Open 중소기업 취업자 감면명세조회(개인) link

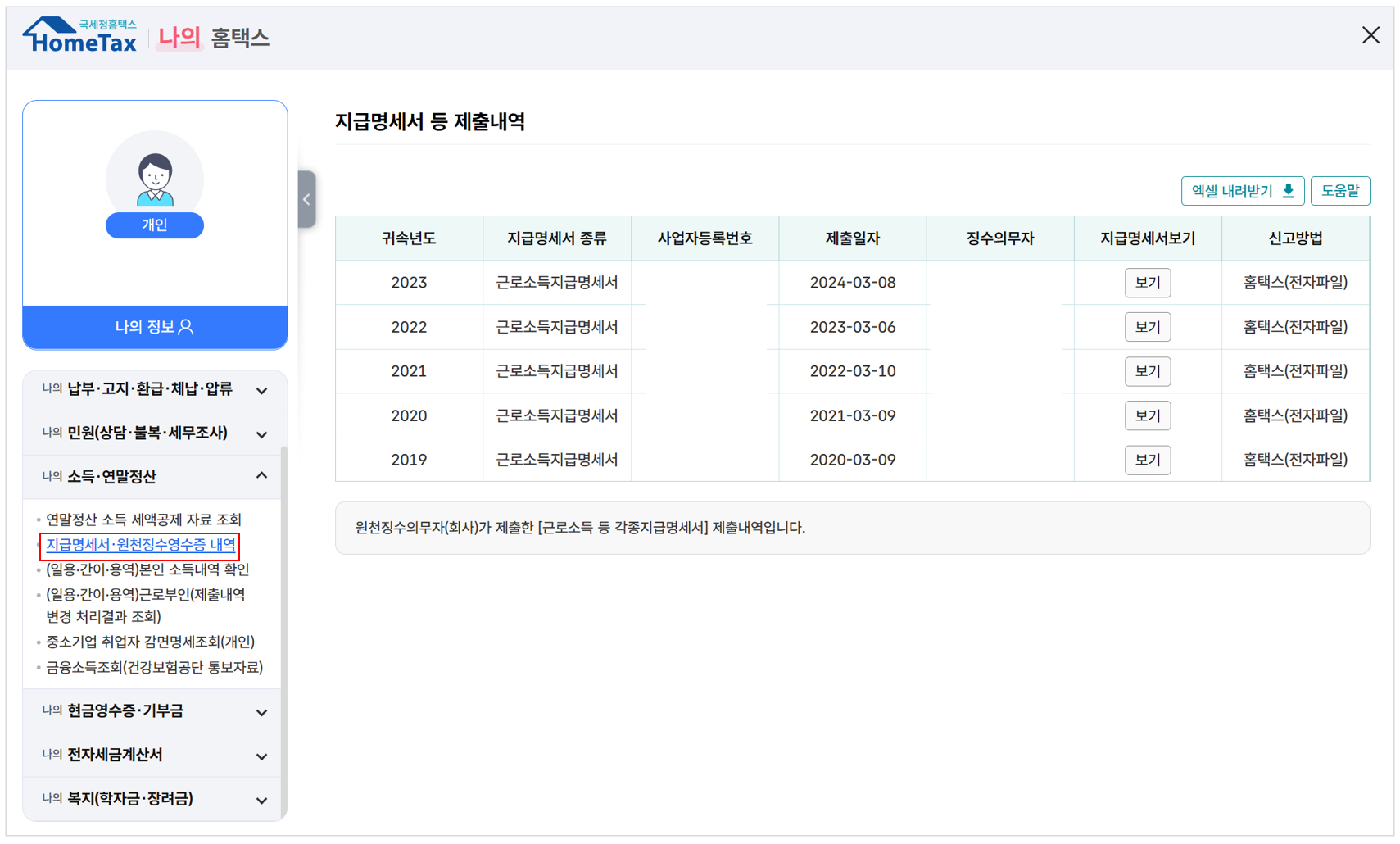click(150, 642)
